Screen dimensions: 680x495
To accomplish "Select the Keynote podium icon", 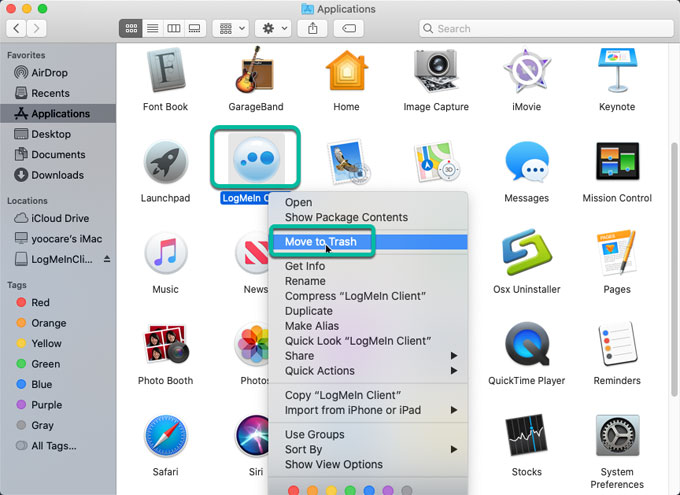I will [x=617, y=71].
